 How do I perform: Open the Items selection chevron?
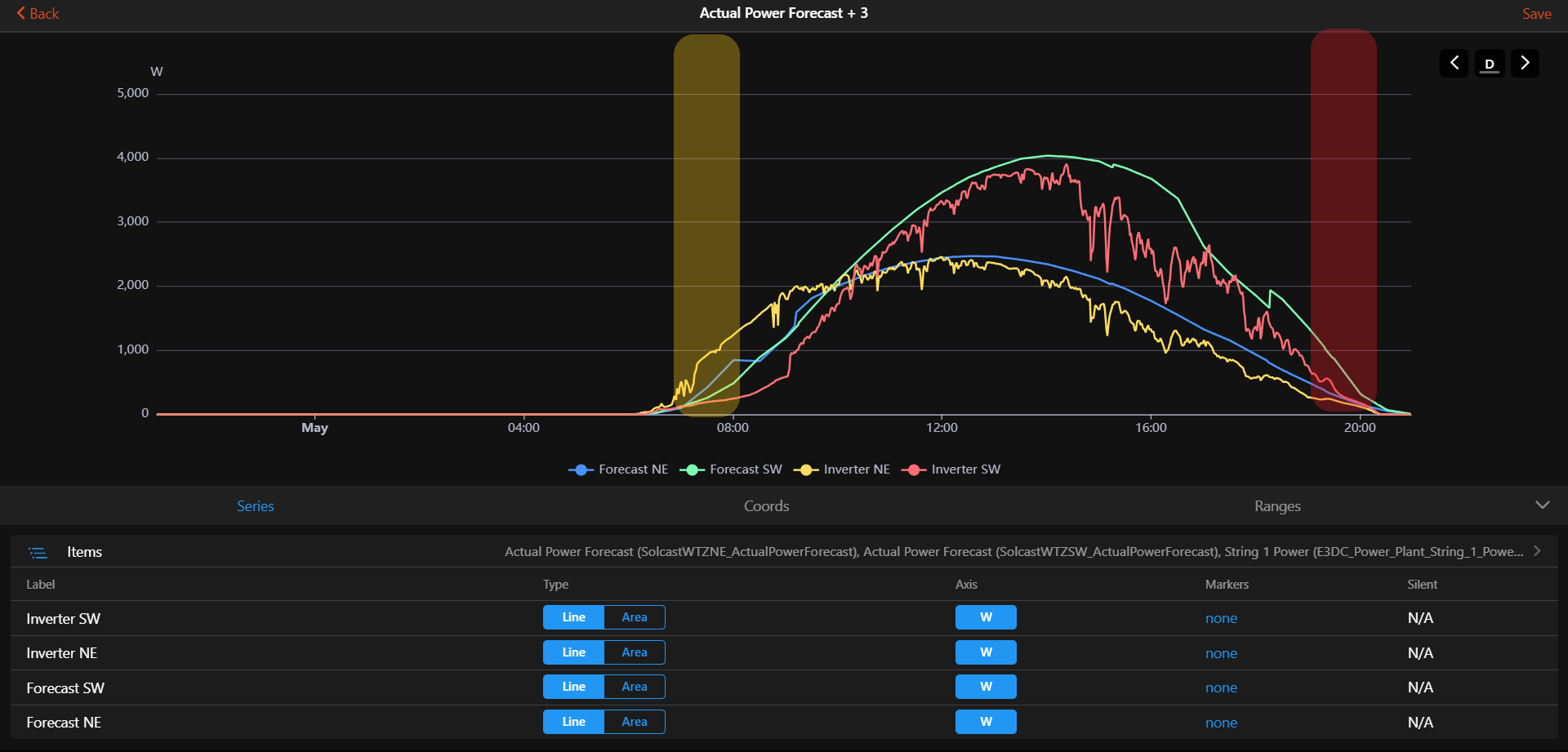pos(1537,551)
